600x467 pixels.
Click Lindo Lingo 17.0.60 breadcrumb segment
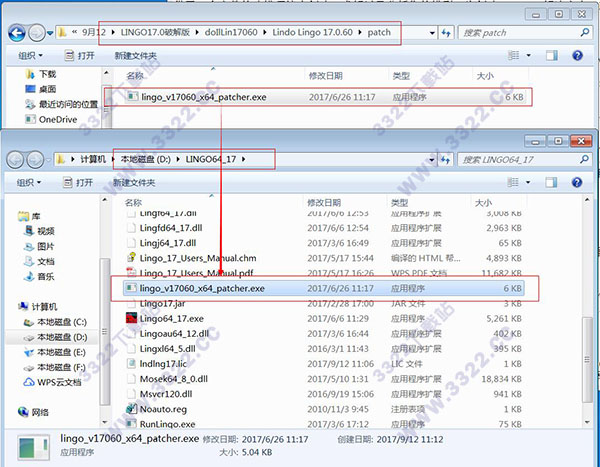pyautogui.click(x=312, y=33)
